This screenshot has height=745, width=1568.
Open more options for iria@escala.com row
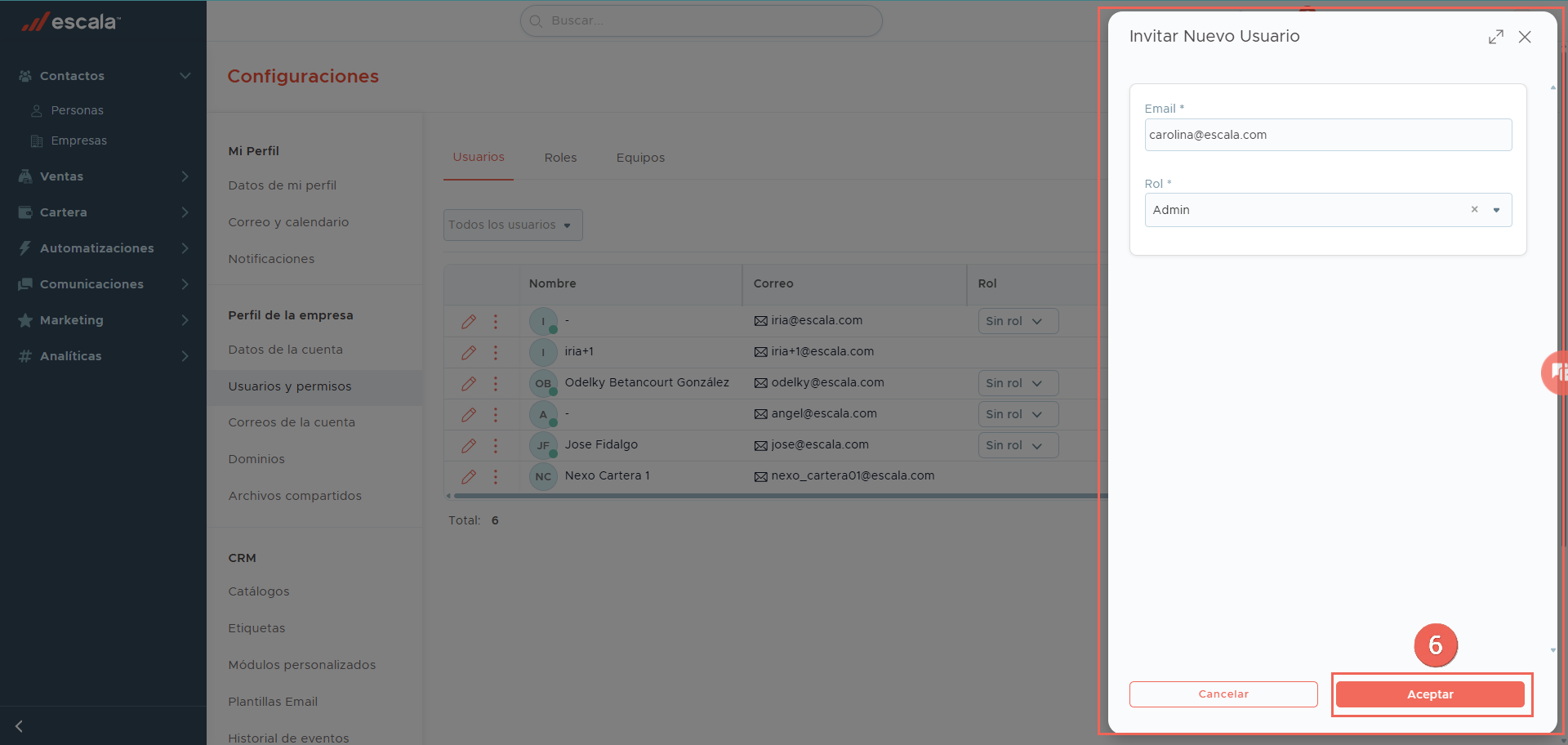(496, 322)
